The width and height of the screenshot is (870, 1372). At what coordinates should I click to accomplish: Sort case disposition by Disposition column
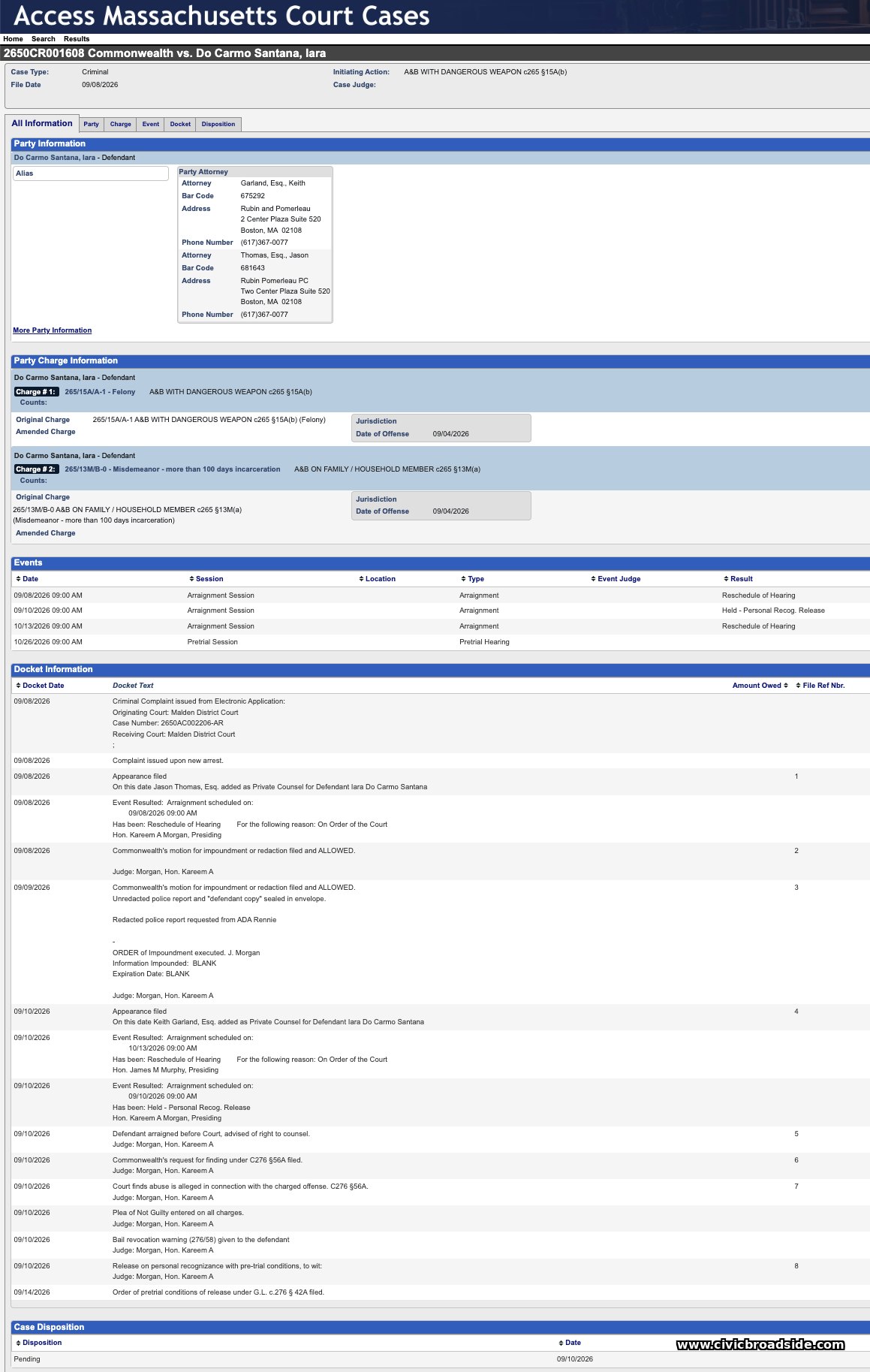click(39, 1343)
